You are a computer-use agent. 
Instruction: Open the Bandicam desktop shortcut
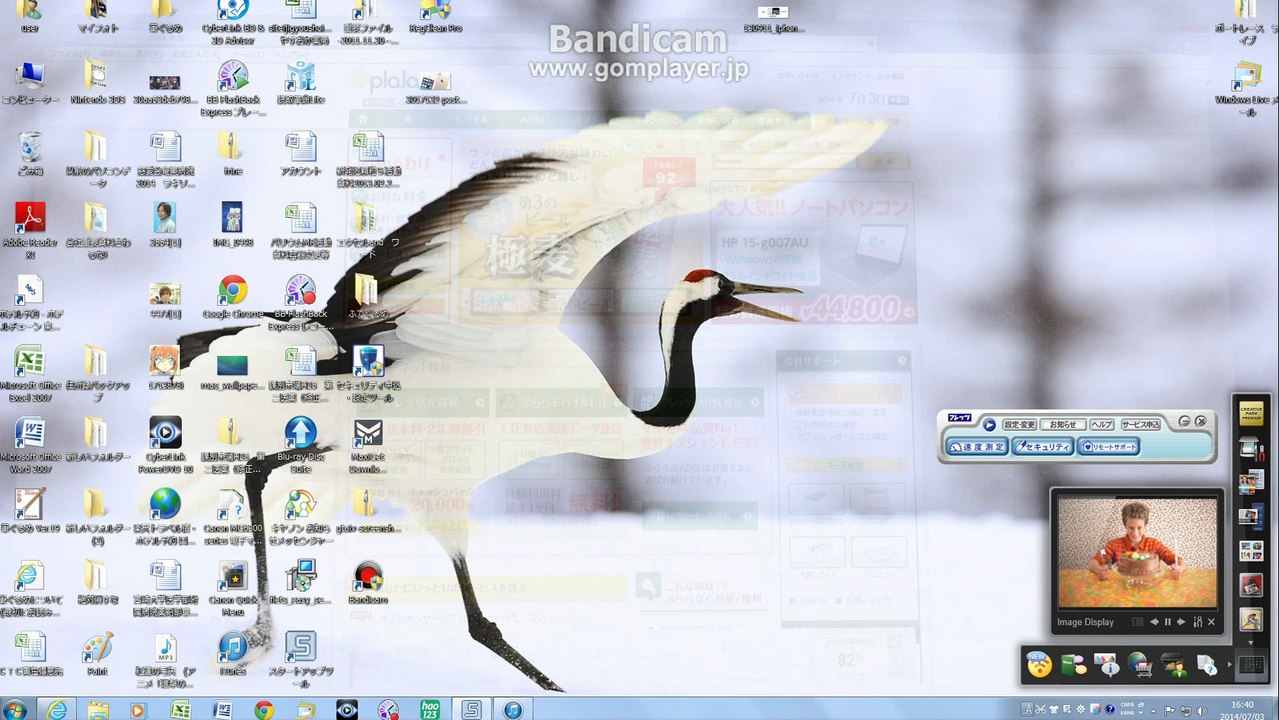pyautogui.click(x=368, y=582)
